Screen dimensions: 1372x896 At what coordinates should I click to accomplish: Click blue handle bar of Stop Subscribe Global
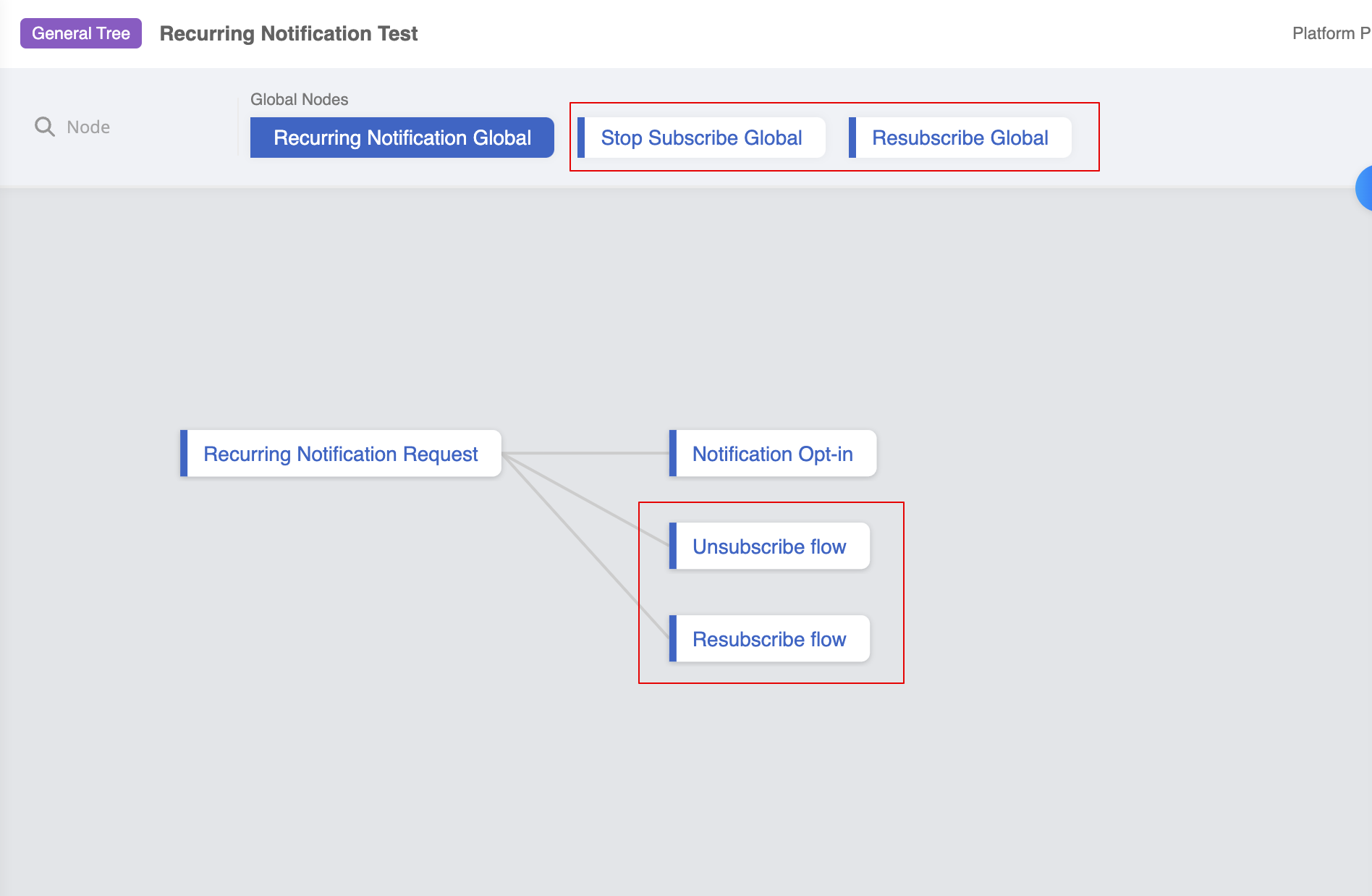coord(581,138)
